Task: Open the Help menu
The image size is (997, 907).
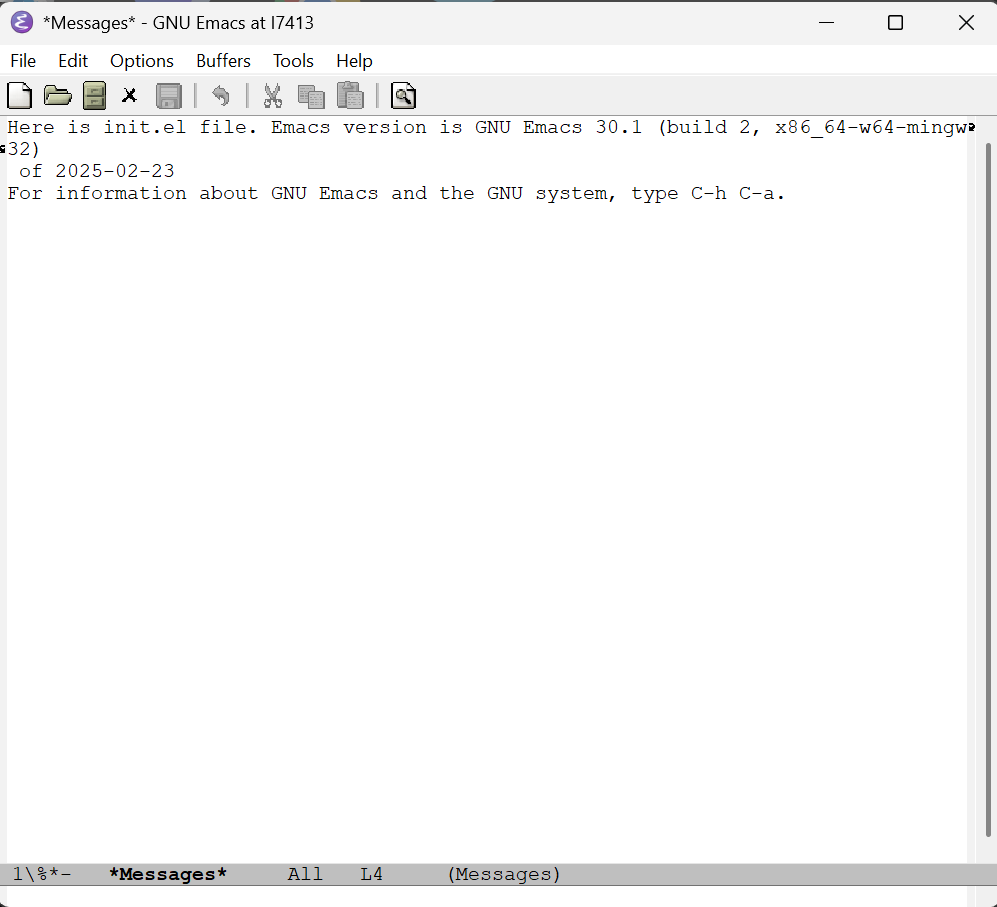Action: [354, 61]
